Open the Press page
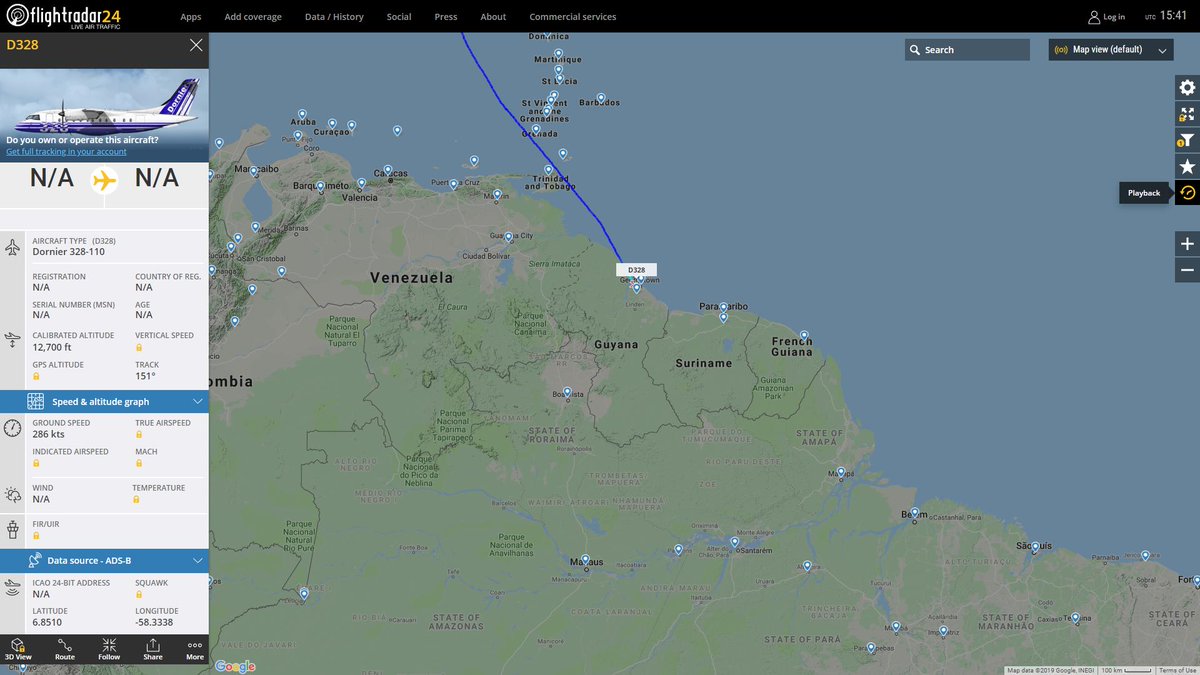1200x675 pixels. tap(446, 17)
